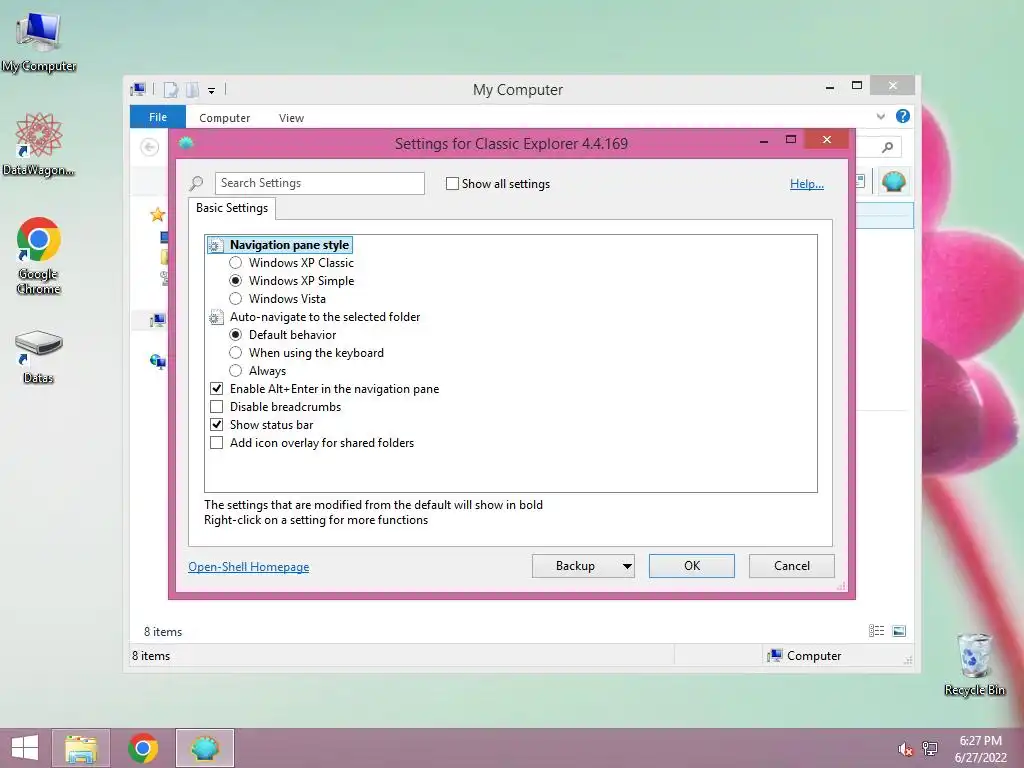Open Chrome from the taskbar
Viewport: 1024px width, 768px height.
143,748
